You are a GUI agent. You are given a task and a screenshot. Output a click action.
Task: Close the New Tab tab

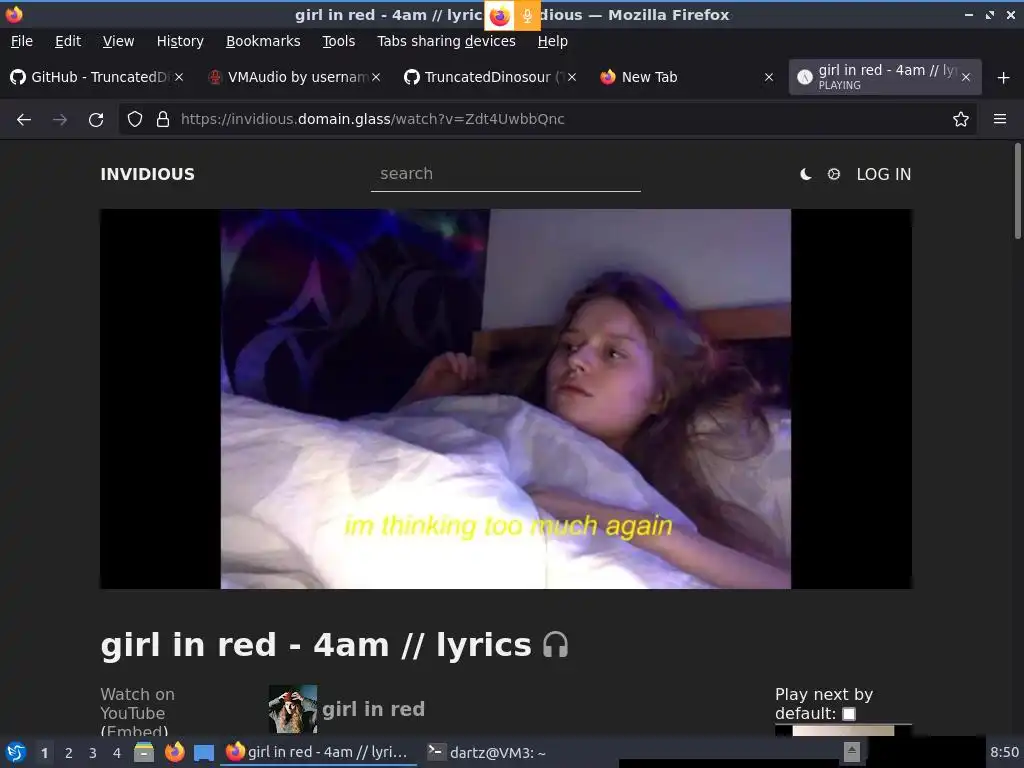[769, 77]
